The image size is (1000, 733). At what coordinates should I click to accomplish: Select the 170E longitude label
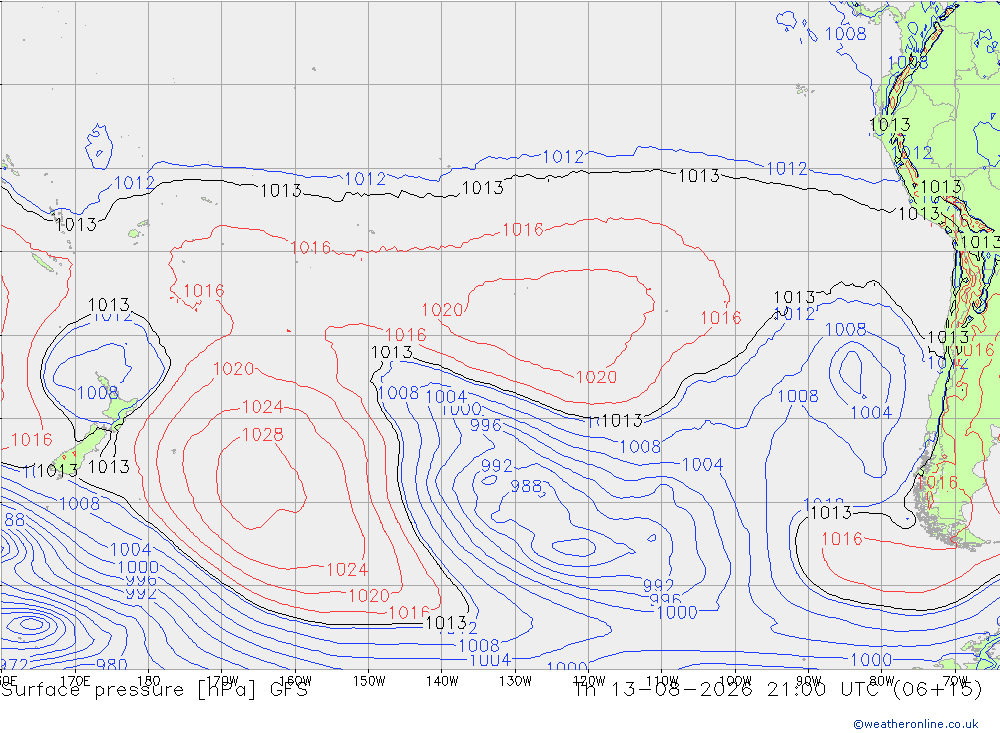tap(75, 681)
